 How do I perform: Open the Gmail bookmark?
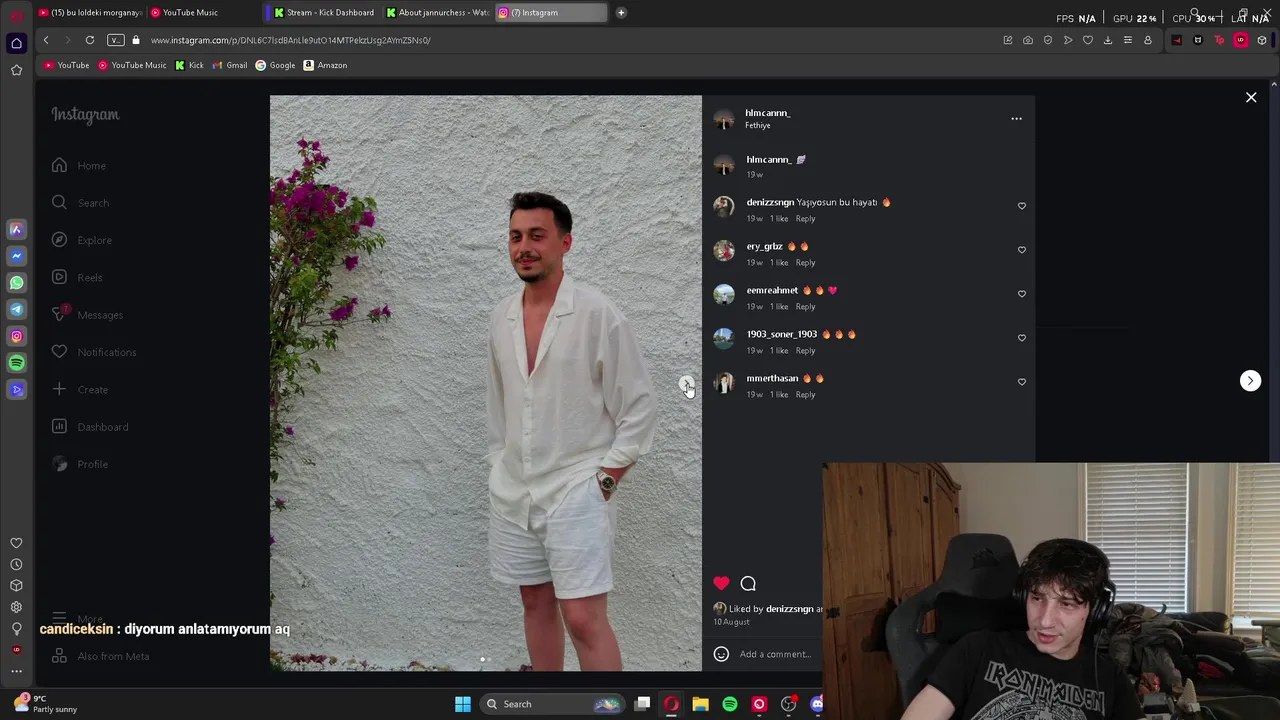[230, 65]
